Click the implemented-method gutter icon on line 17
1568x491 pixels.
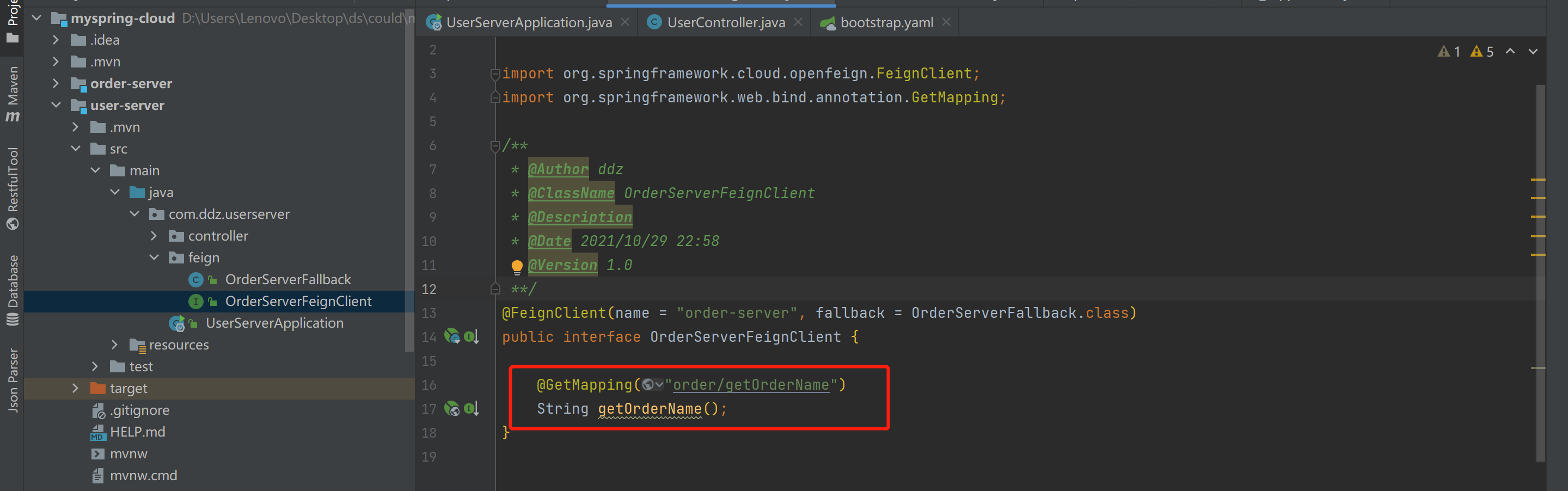(x=471, y=408)
